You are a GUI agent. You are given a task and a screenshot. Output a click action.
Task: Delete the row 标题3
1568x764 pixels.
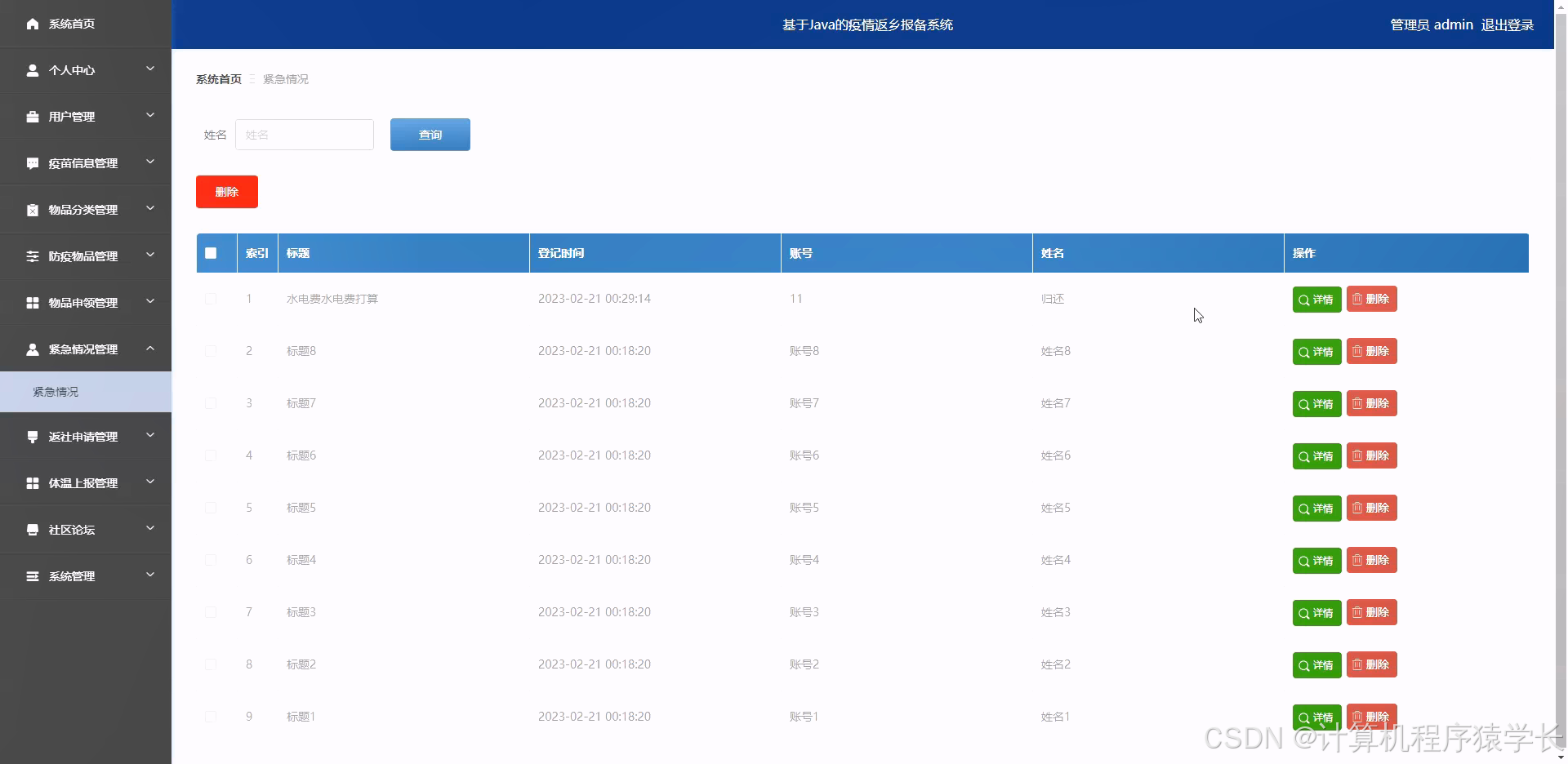coord(1371,612)
